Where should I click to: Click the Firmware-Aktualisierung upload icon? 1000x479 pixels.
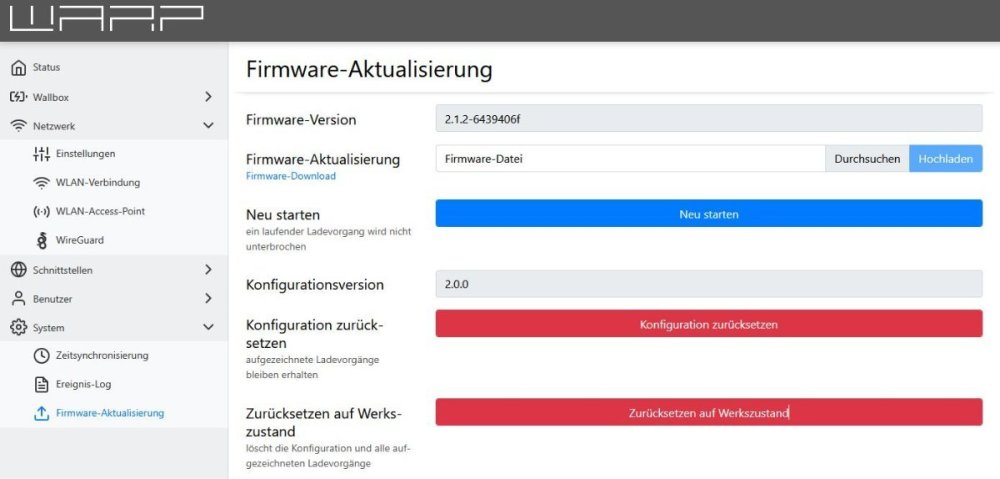click(x=41, y=413)
